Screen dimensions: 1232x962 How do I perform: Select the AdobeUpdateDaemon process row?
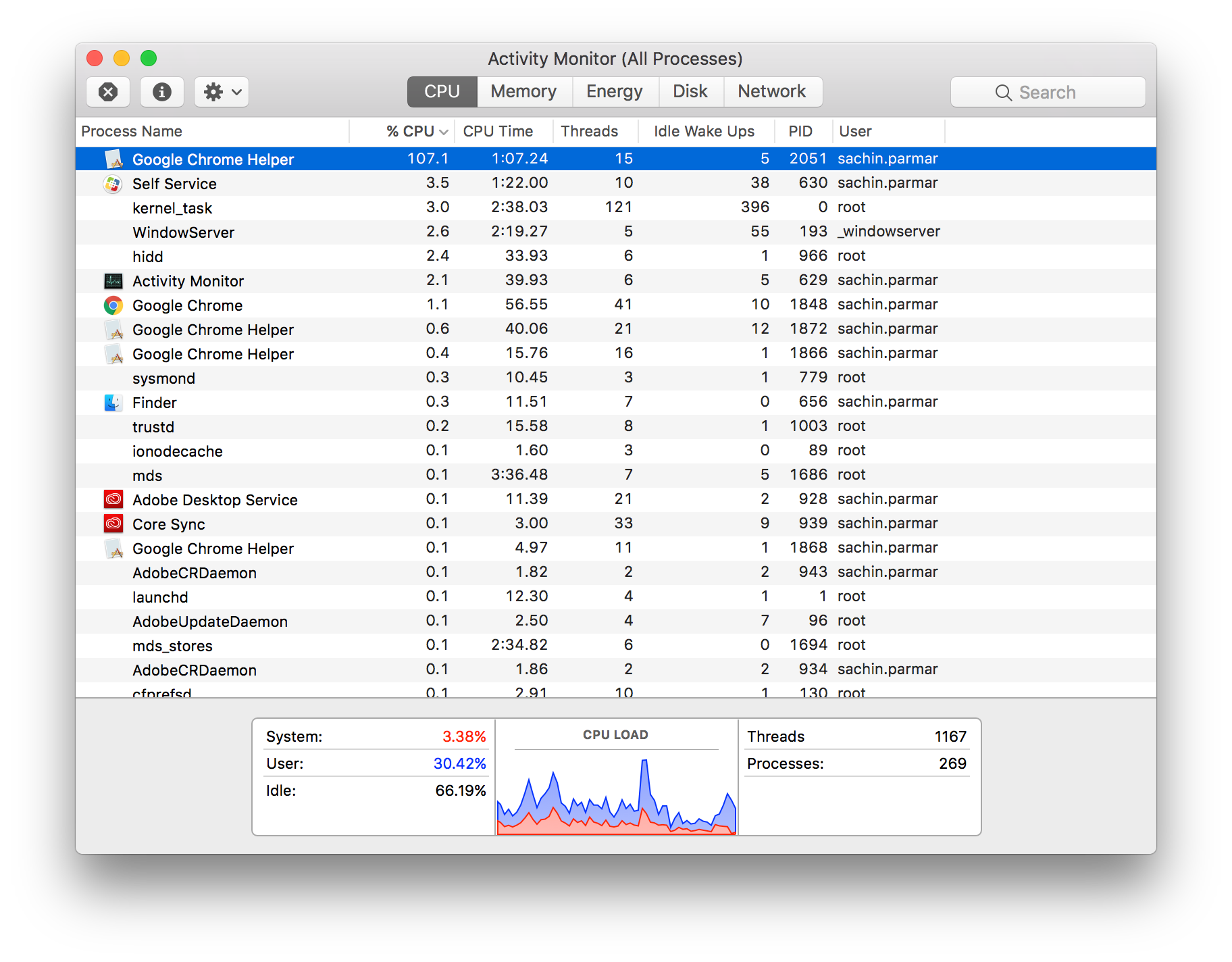(x=616, y=622)
